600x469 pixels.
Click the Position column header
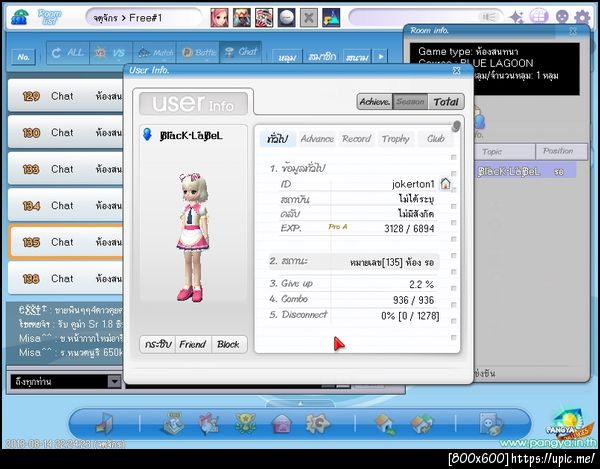coord(561,152)
